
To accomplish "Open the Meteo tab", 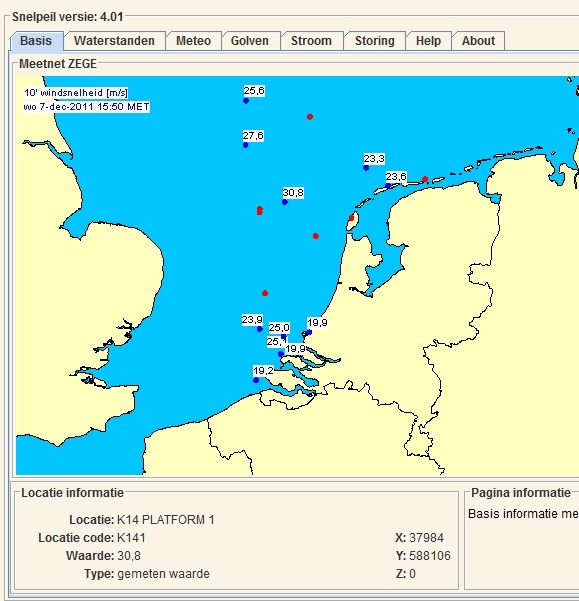I will point(194,41).
